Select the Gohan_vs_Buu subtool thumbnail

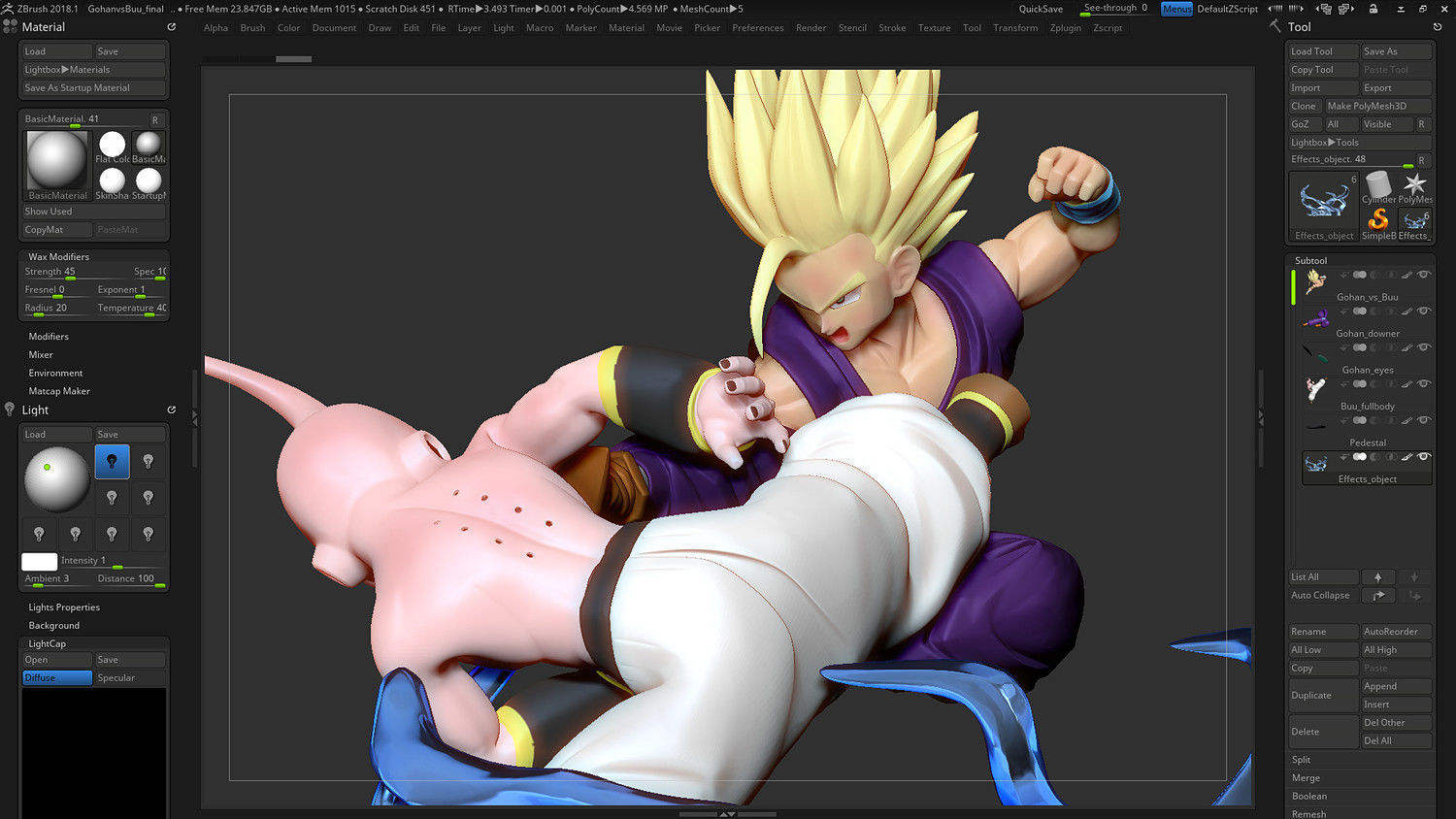[x=1315, y=282]
